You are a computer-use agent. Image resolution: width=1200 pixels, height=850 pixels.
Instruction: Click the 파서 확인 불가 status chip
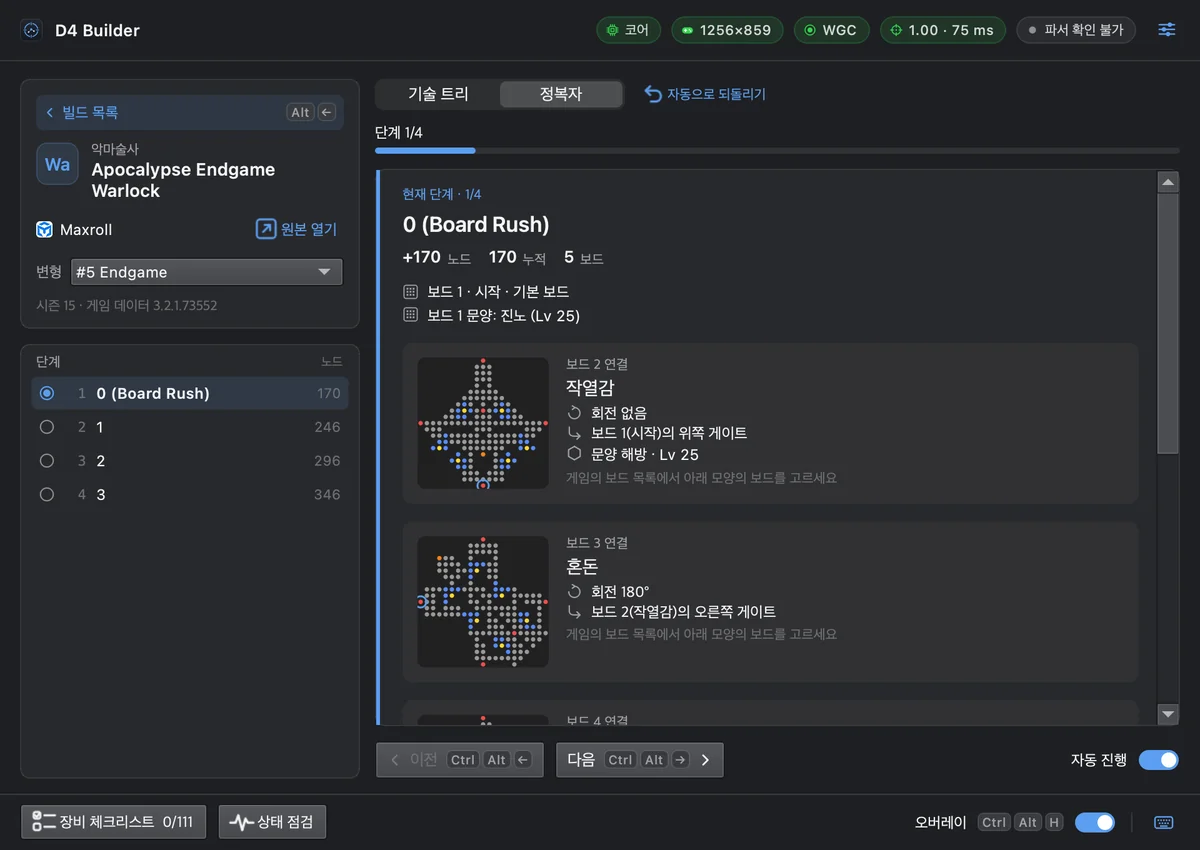[x=1076, y=30]
